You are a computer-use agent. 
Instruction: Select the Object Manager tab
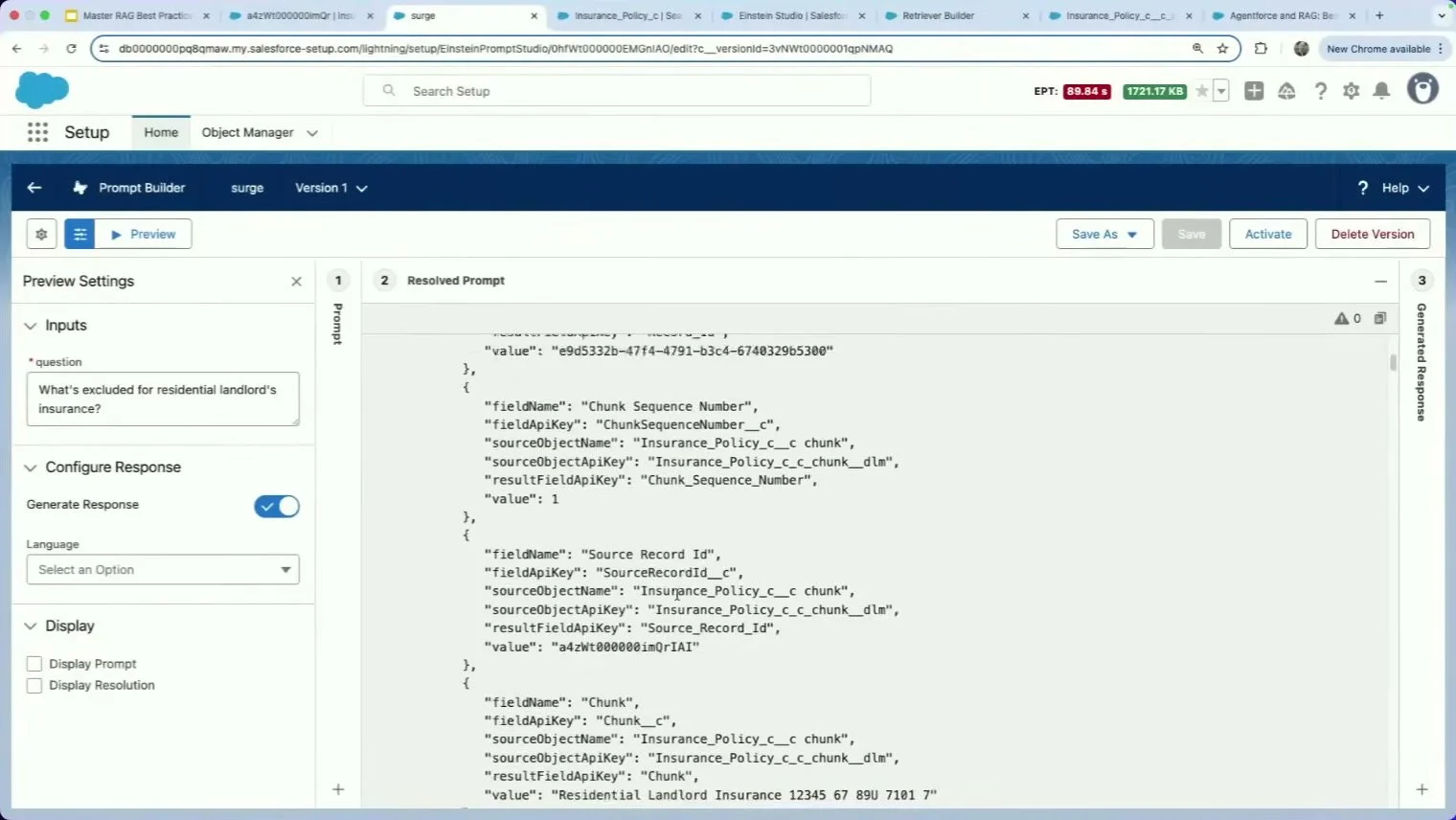click(x=247, y=132)
